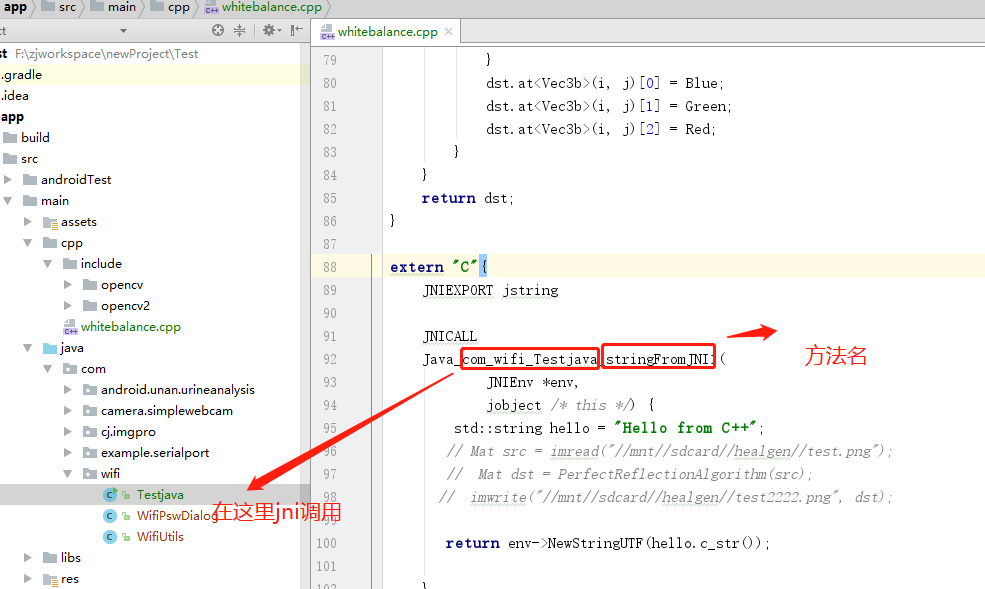
Task: Expand the example.serialport package
Action: [x=68, y=453]
